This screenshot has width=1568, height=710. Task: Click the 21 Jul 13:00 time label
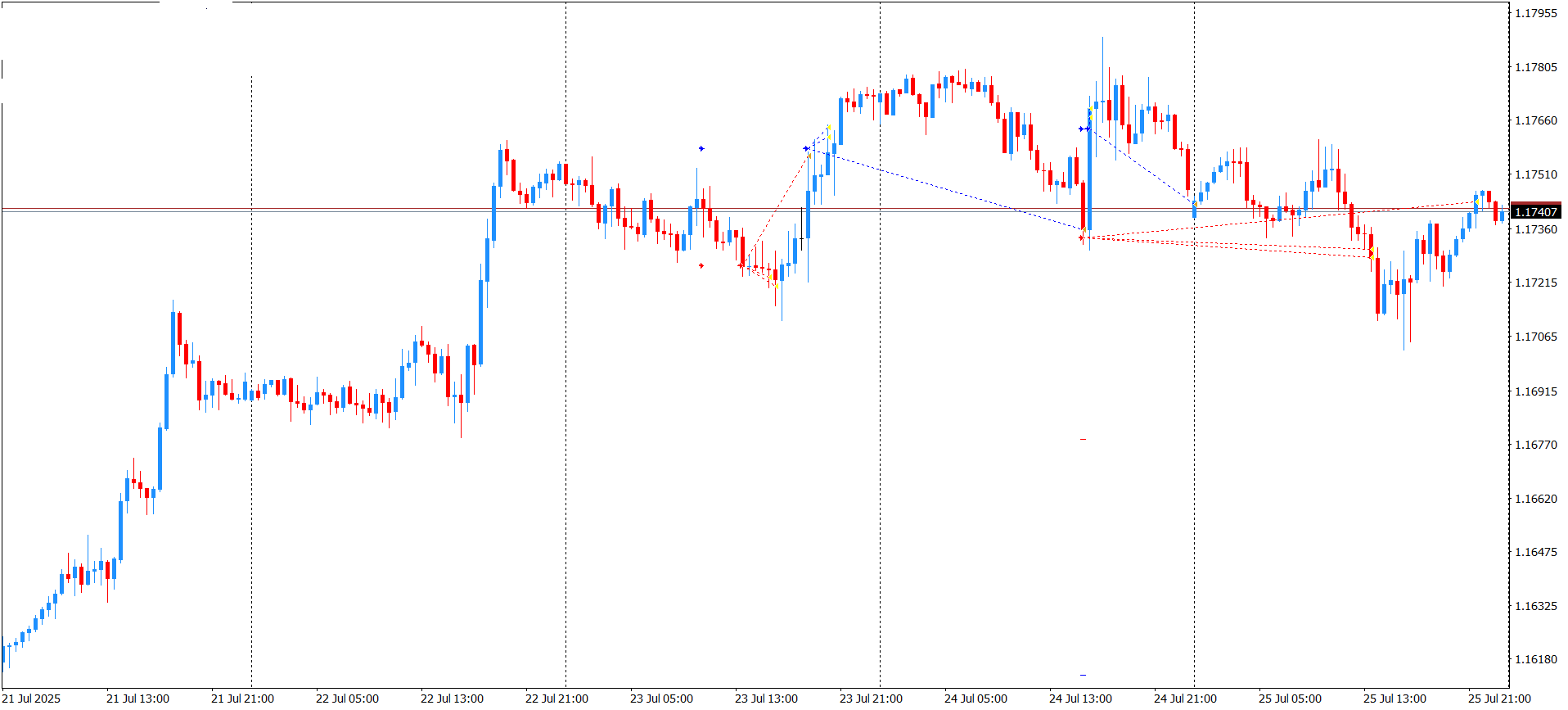137,699
